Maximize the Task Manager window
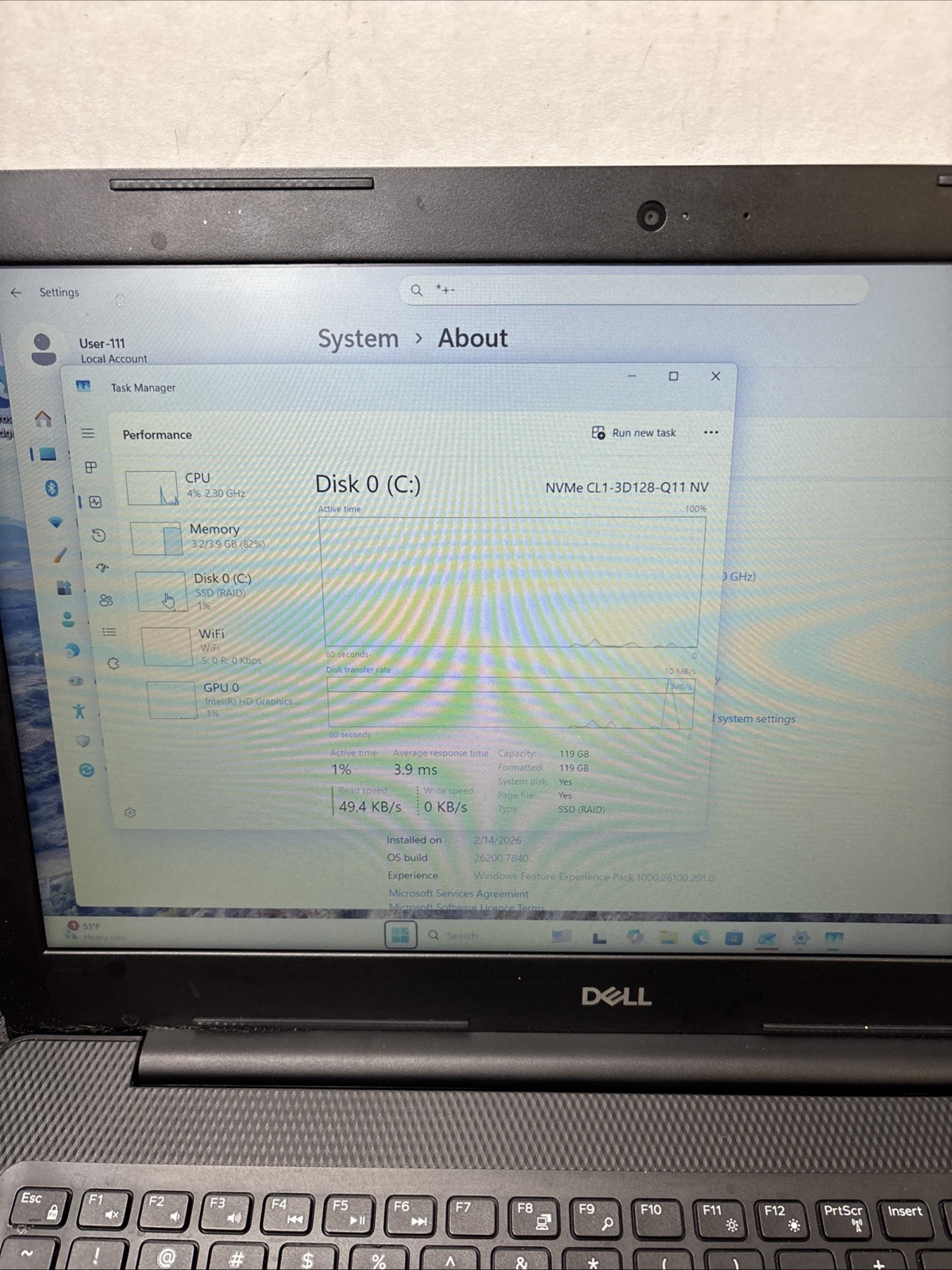The image size is (952, 1270). [673, 376]
